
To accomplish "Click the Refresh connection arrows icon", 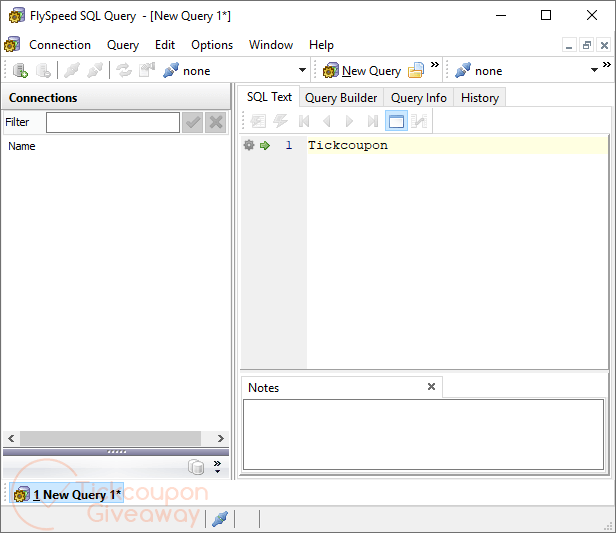I will tap(124, 71).
